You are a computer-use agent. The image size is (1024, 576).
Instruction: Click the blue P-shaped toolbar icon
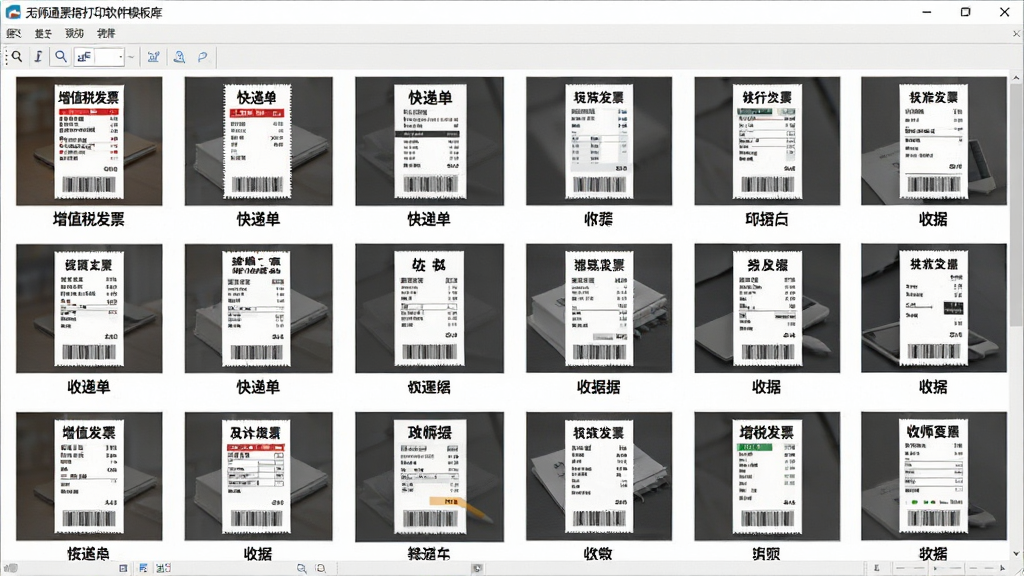pyautogui.click(x=202, y=57)
